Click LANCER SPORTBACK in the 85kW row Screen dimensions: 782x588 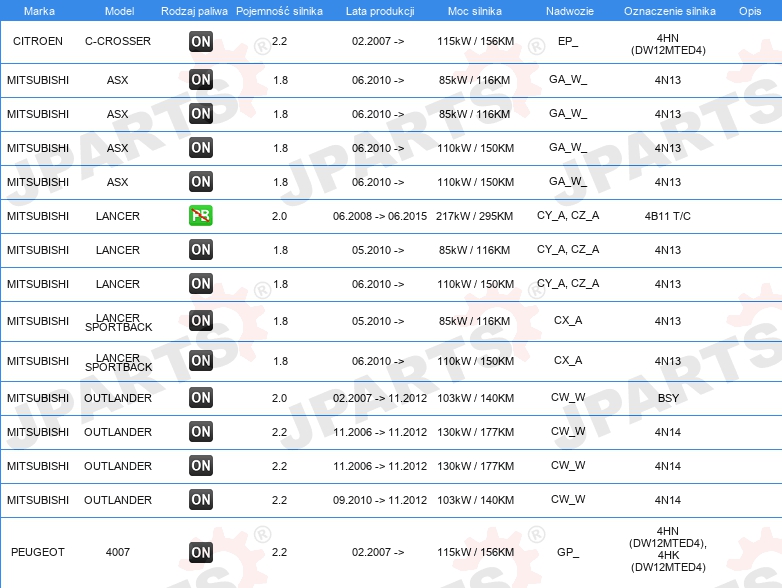pyautogui.click(x=118, y=322)
